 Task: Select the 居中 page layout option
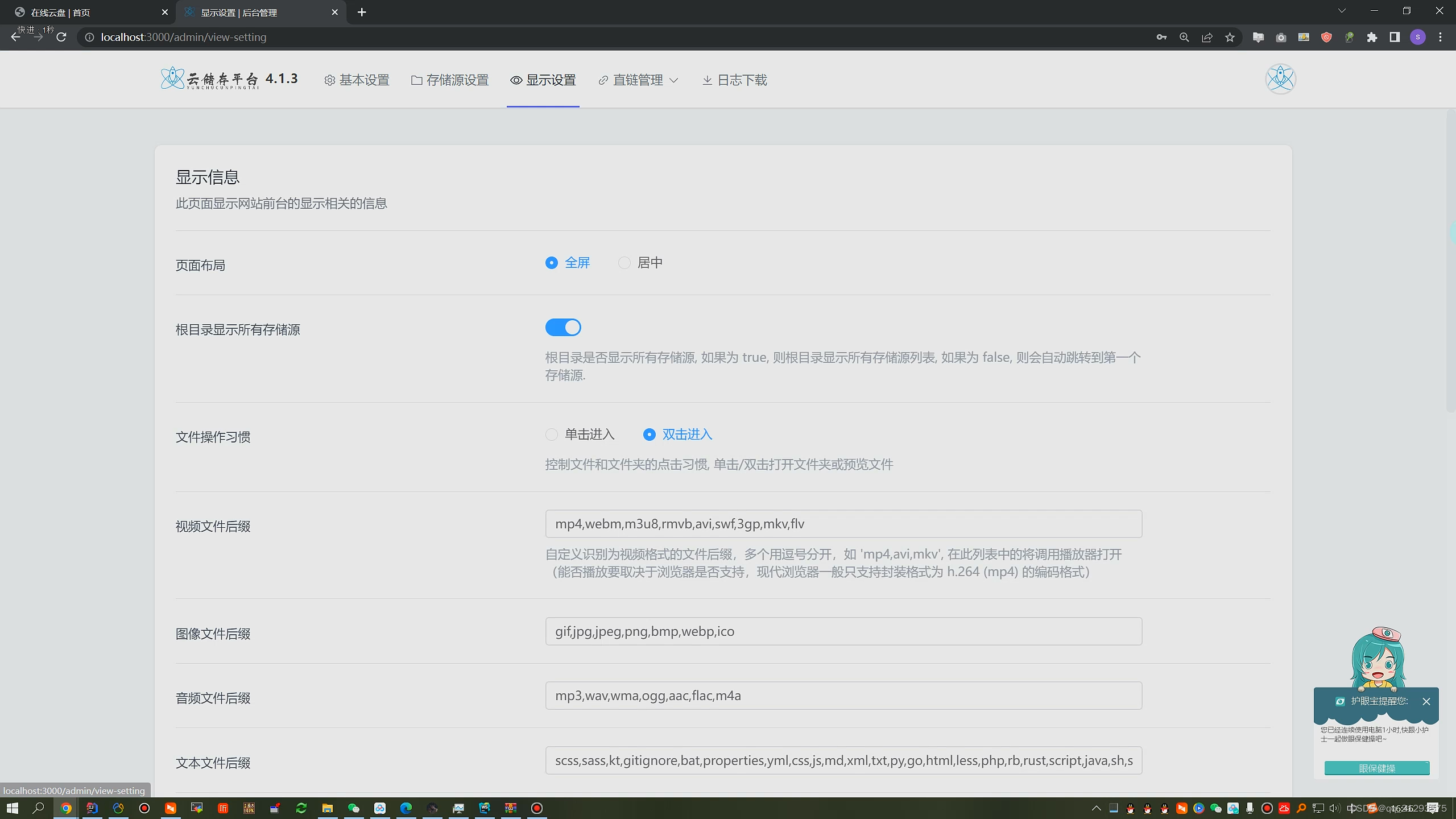pos(624,262)
